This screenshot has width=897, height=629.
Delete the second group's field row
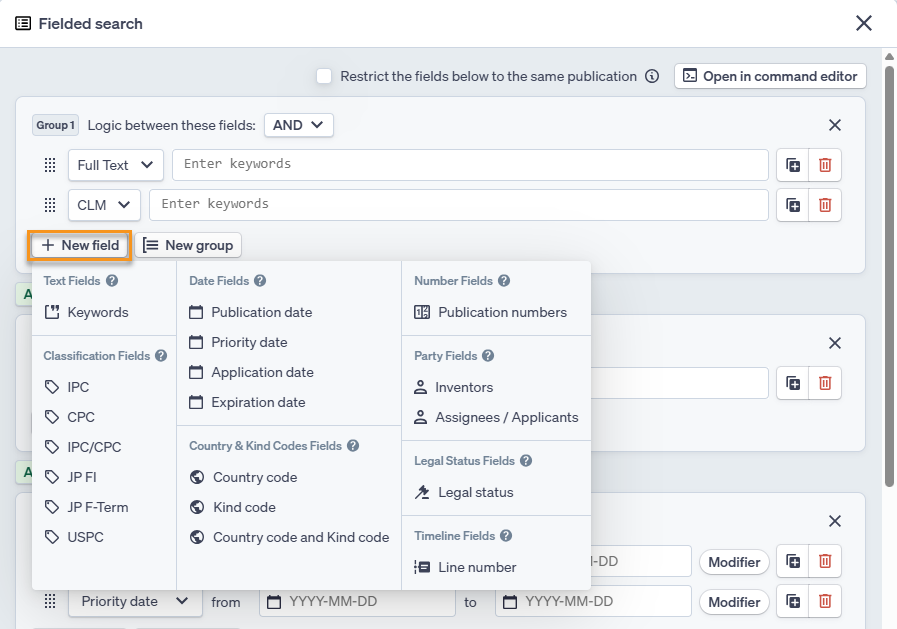pyautogui.click(x=825, y=383)
